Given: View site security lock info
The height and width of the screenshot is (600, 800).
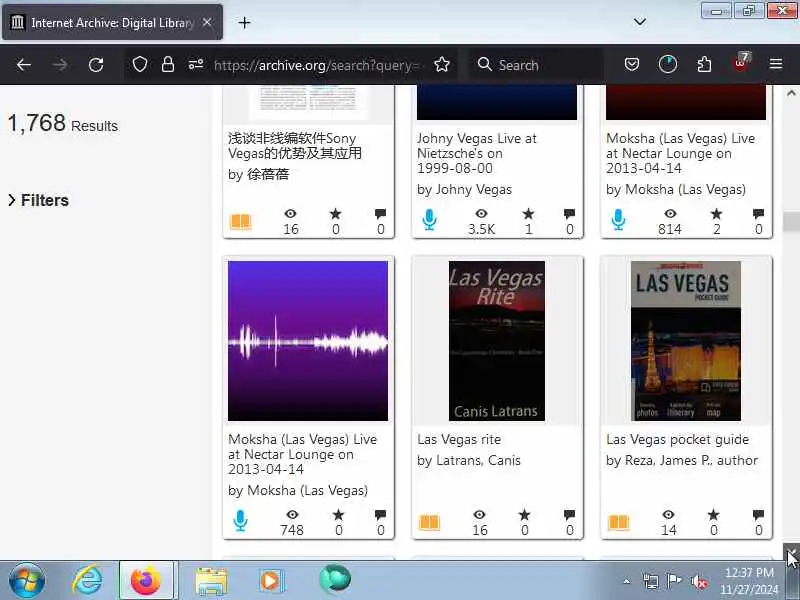Looking at the screenshot, I should pyautogui.click(x=168, y=65).
